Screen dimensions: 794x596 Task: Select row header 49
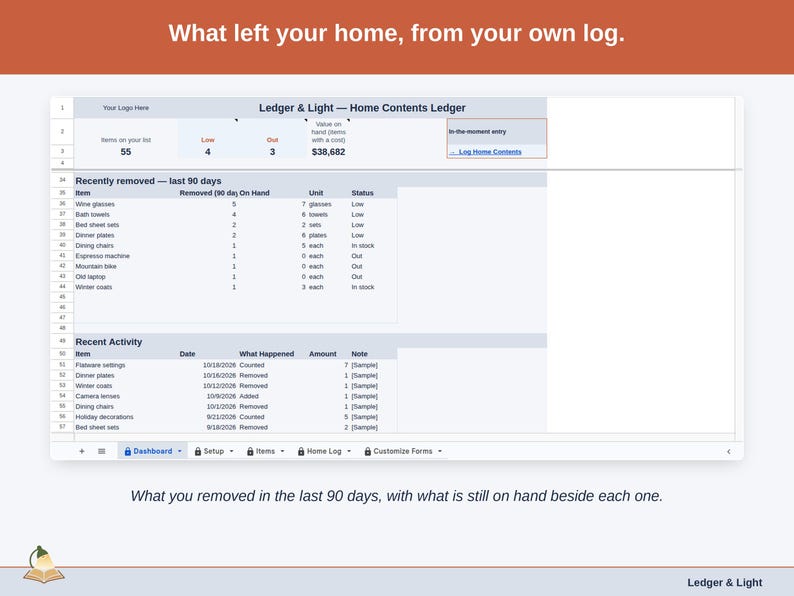point(62,341)
